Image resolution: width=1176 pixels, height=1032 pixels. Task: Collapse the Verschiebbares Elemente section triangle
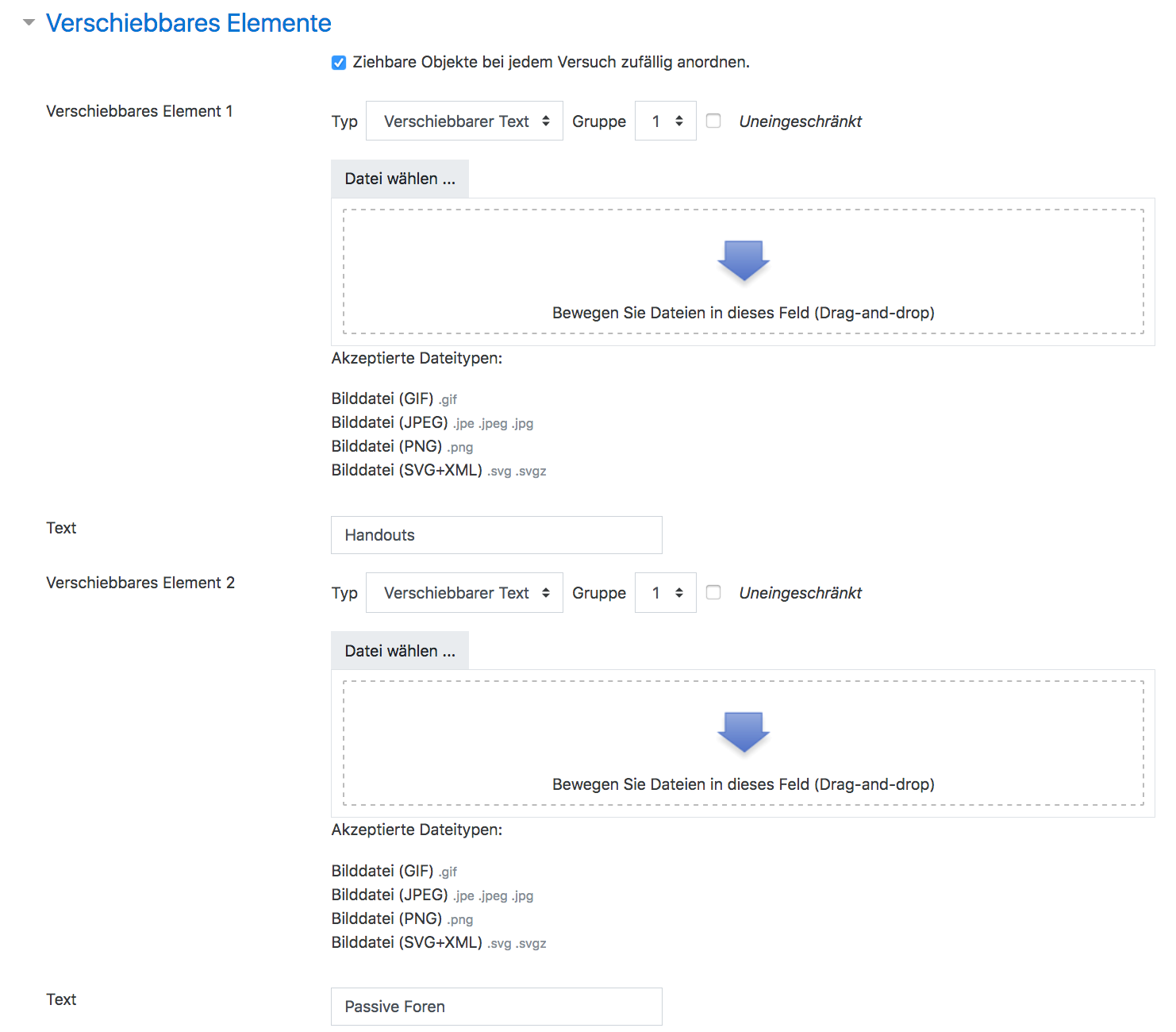(29, 23)
